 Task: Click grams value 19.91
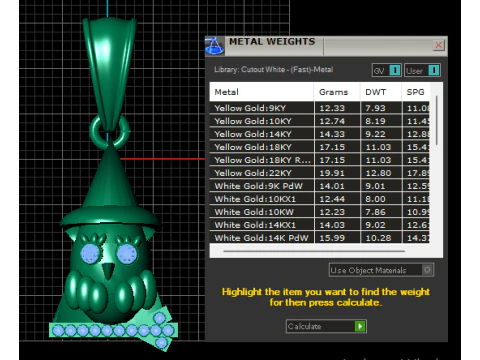[x=332, y=173]
